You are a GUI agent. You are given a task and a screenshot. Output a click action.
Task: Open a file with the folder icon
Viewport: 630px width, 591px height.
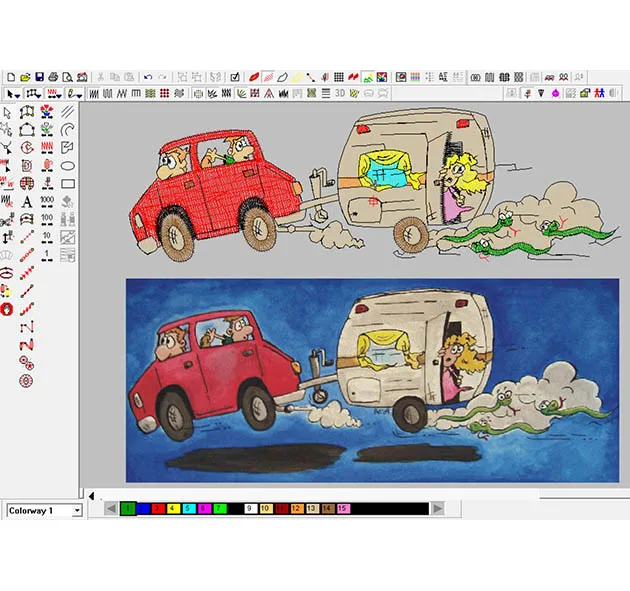point(25,77)
